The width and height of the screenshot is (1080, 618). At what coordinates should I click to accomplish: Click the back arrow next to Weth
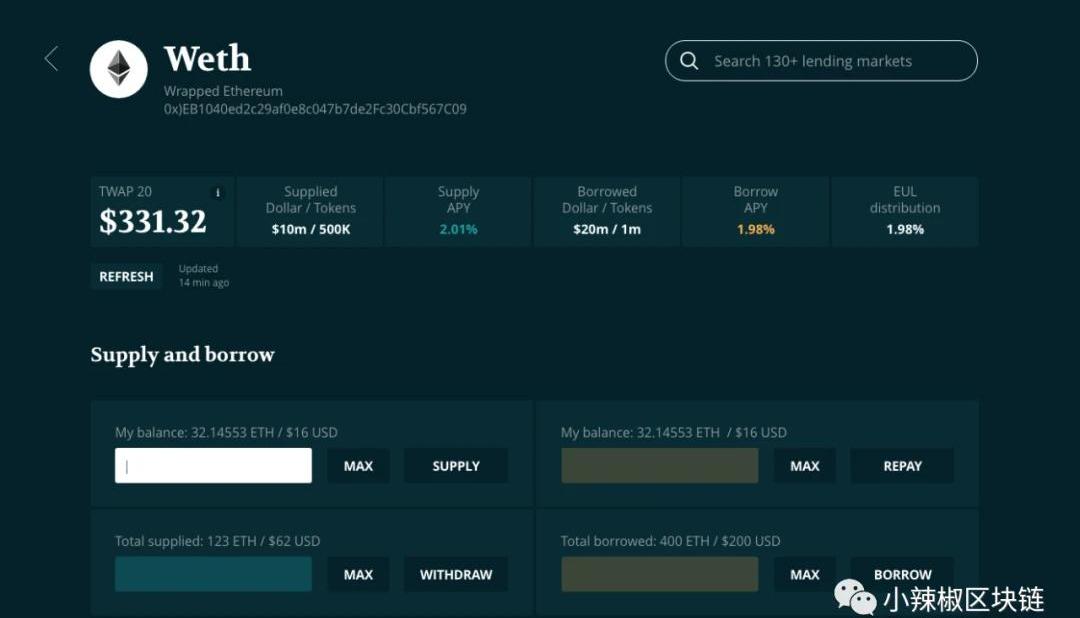point(52,59)
